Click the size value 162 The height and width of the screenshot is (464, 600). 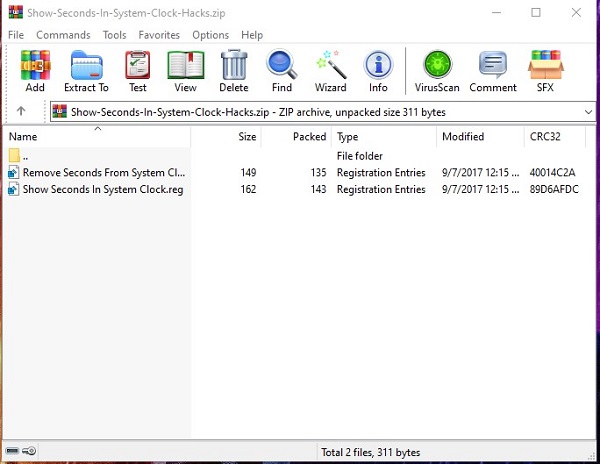(248, 189)
